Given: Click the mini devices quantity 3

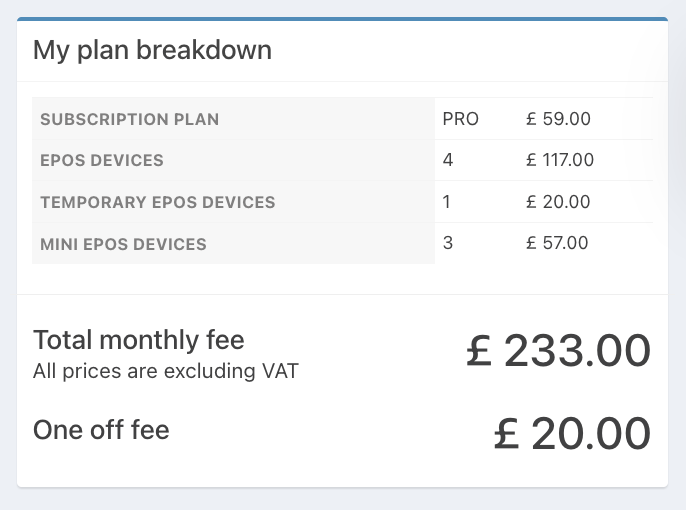Looking at the screenshot, I should [x=447, y=243].
